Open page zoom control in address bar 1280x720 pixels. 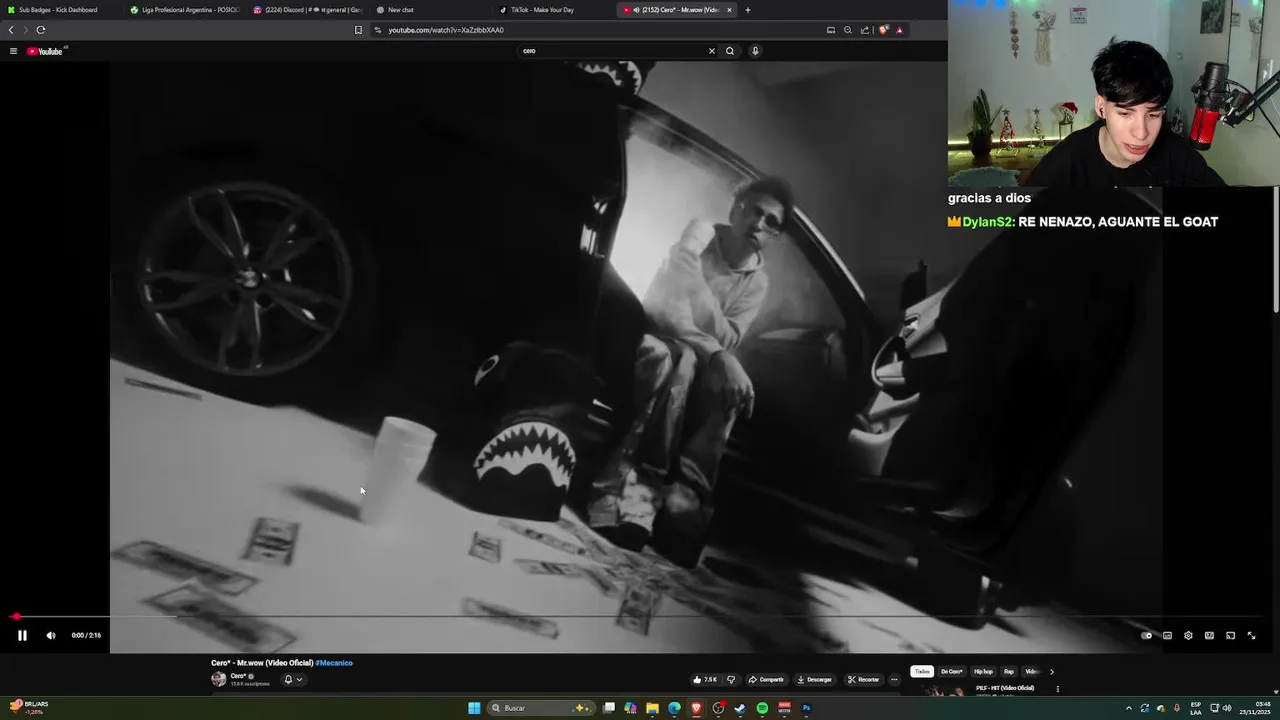point(848,30)
